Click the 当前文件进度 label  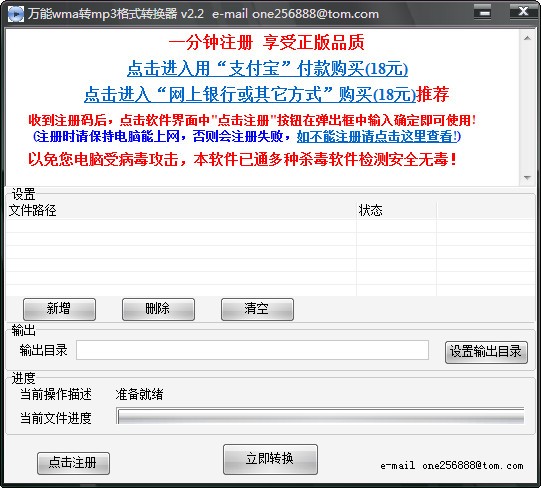[x=56, y=418]
